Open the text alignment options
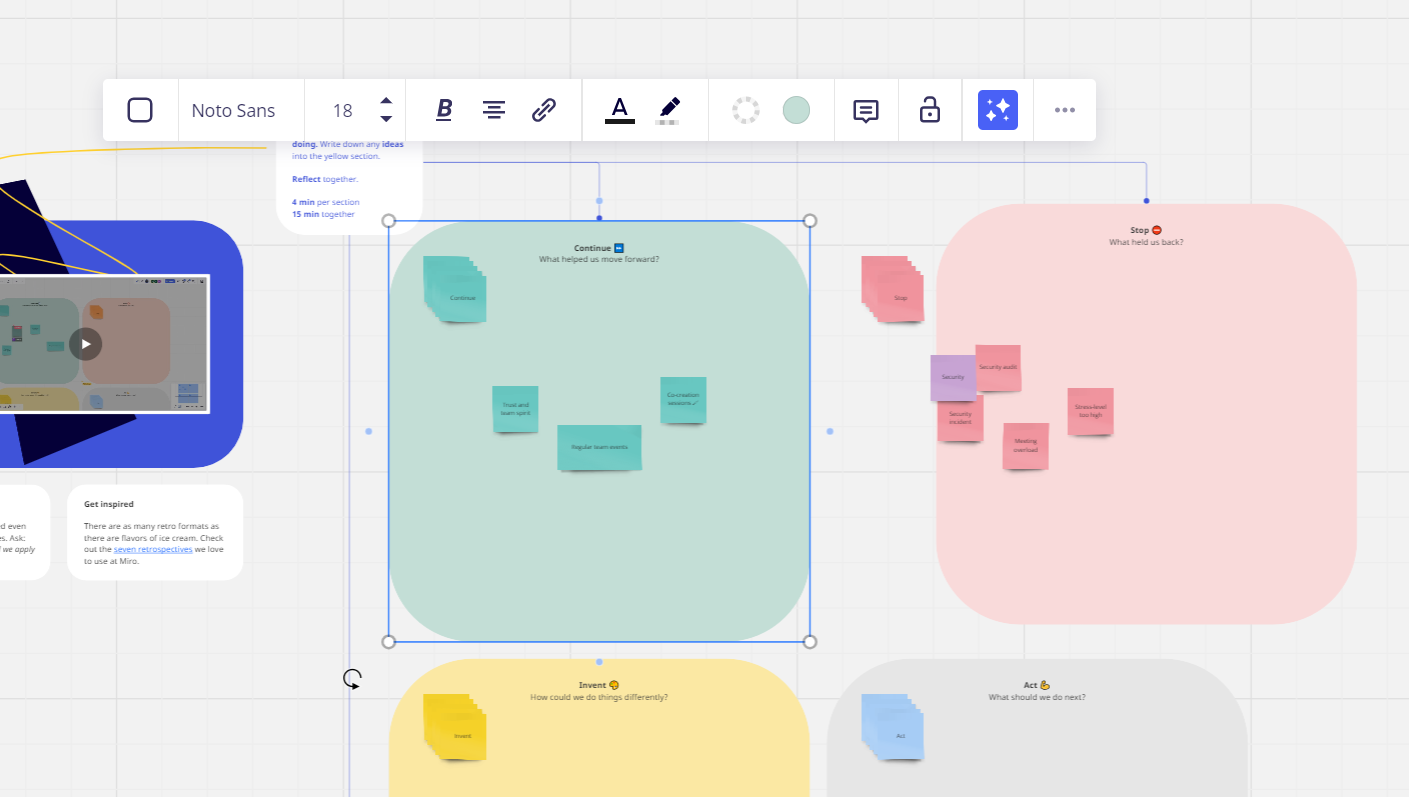 point(493,110)
